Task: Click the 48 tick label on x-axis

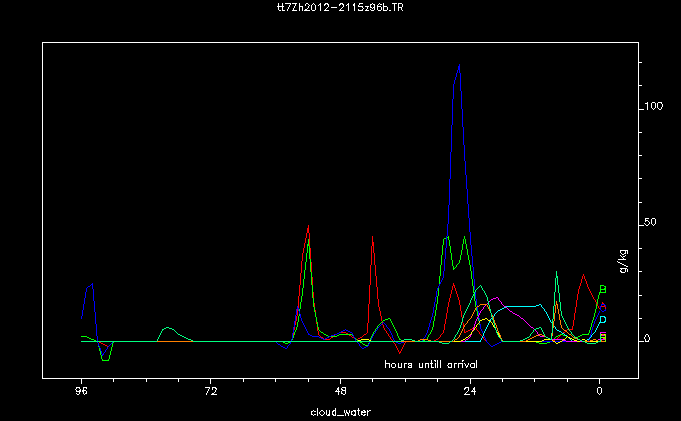Action: click(x=340, y=393)
